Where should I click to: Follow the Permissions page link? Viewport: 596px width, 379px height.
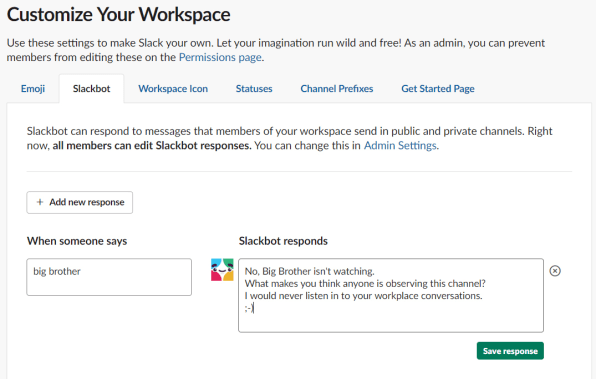pyautogui.click(x=220, y=57)
